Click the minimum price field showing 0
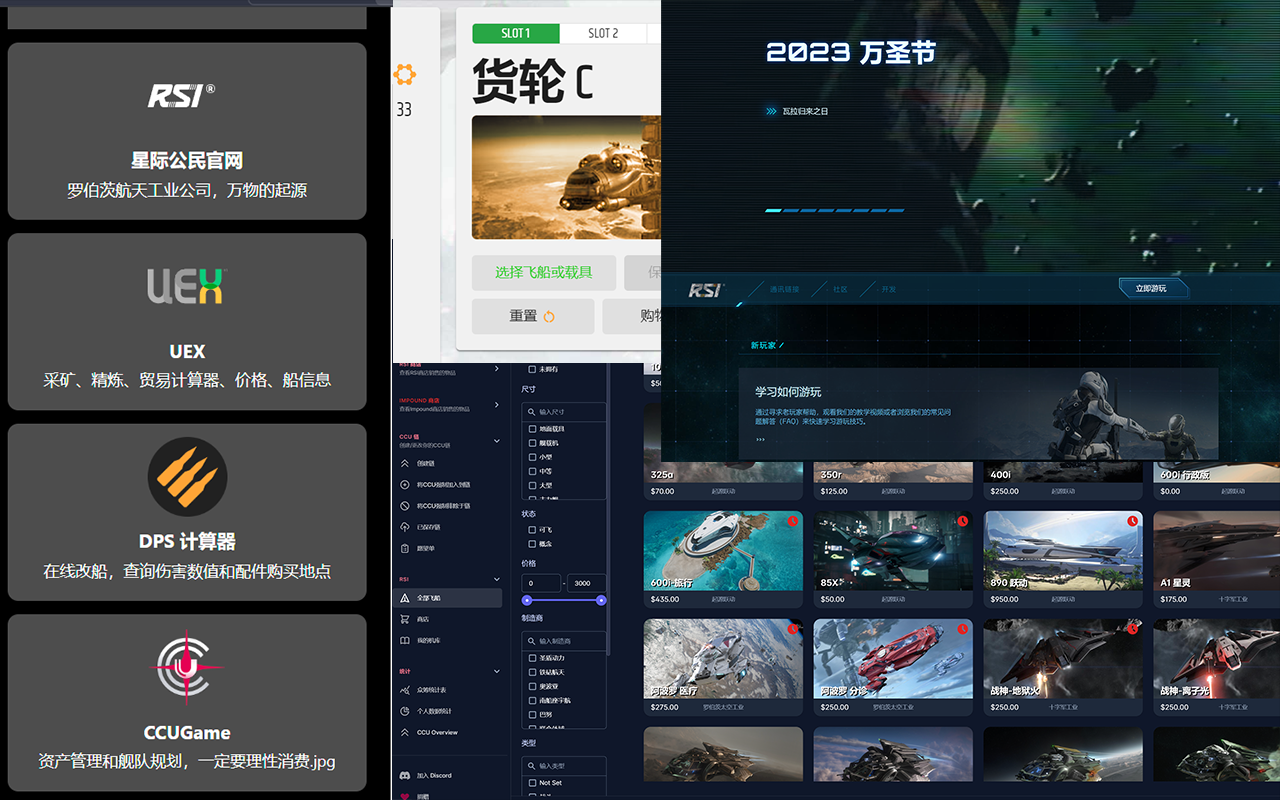 [x=541, y=583]
